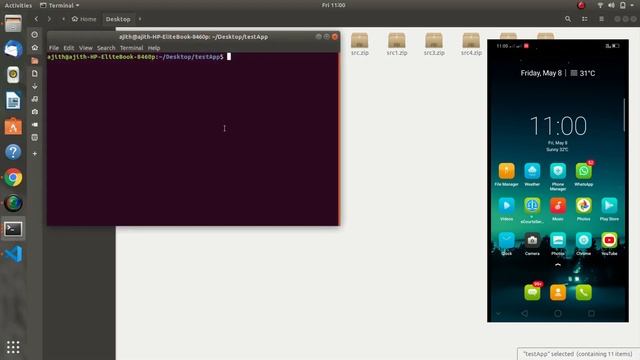Tap the phone's Home navigation button
The width and height of the screenshot is (640, 360).
(558, 313)
